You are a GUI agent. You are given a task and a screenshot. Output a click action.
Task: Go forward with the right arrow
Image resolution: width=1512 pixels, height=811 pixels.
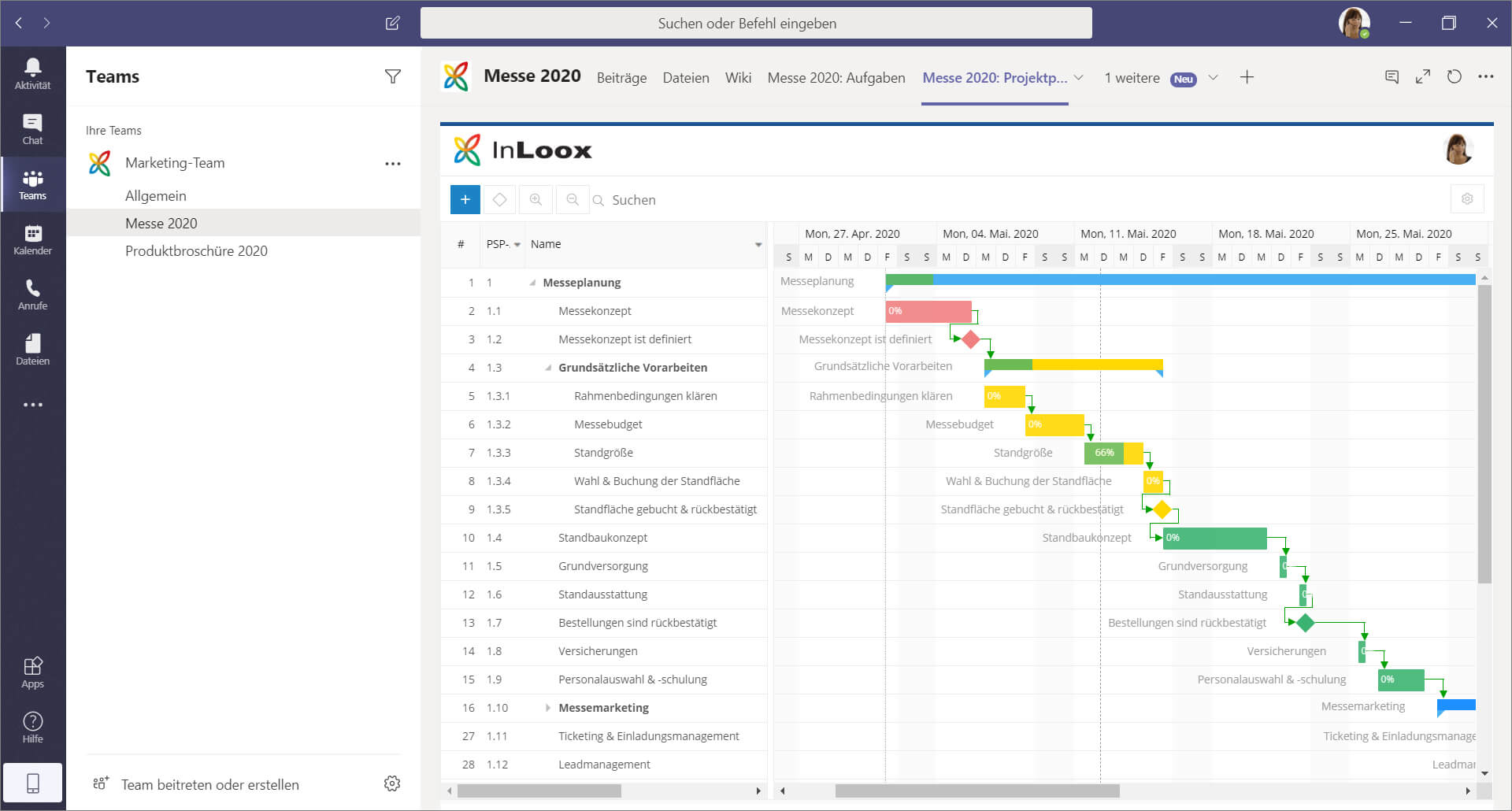click(x=47, y=23)
